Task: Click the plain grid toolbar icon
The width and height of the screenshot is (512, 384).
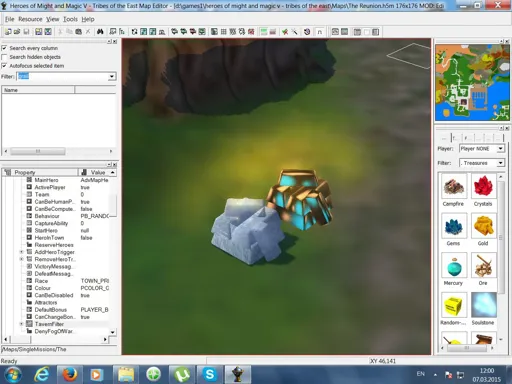Action: (224, 32)
